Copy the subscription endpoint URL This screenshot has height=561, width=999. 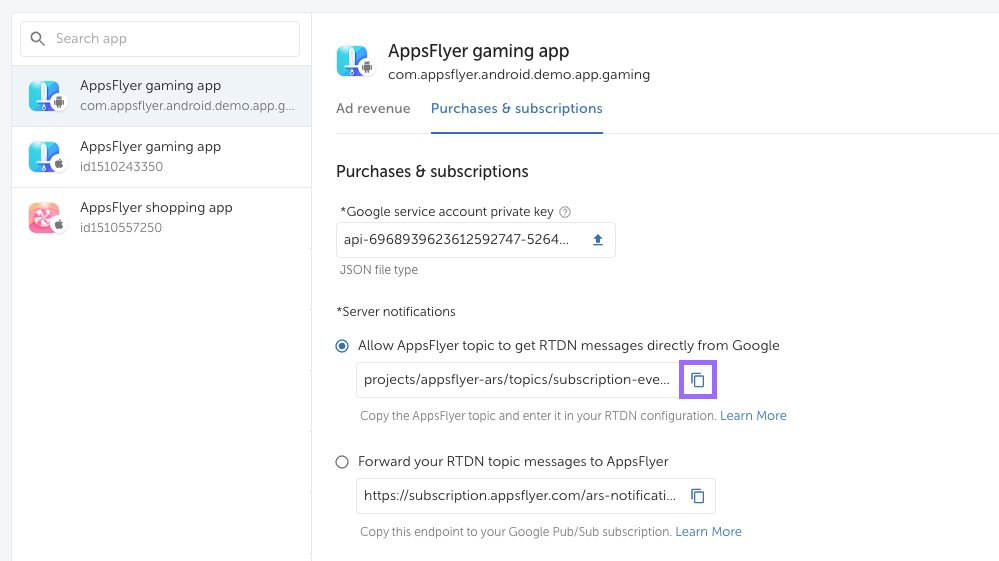point(698,496)
